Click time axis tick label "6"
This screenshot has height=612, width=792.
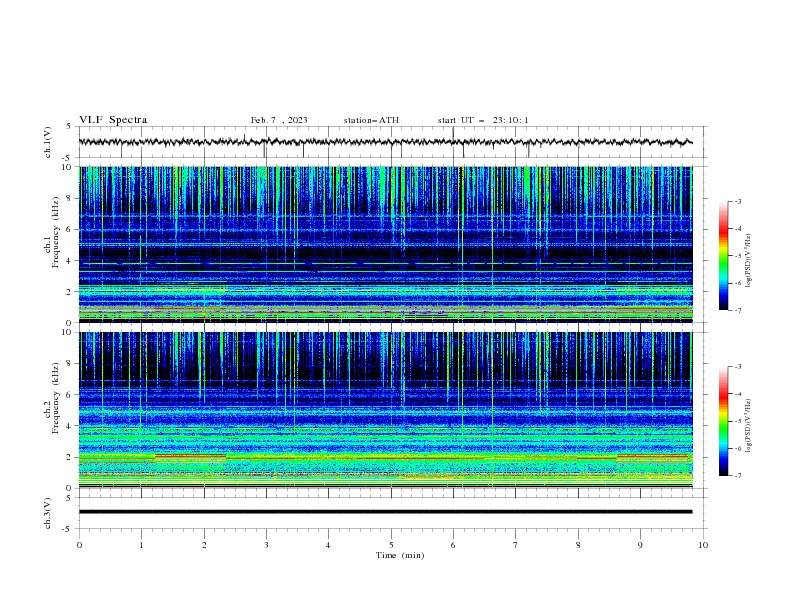click(x=453, y=545)
